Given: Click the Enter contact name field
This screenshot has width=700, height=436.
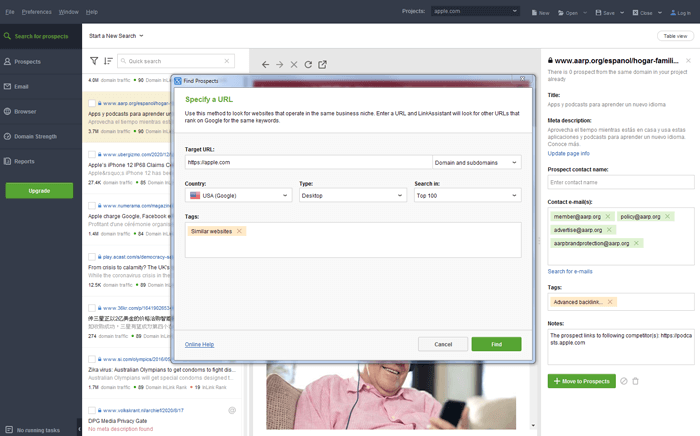Looking at the screenshot, I should tap(621, 182).
